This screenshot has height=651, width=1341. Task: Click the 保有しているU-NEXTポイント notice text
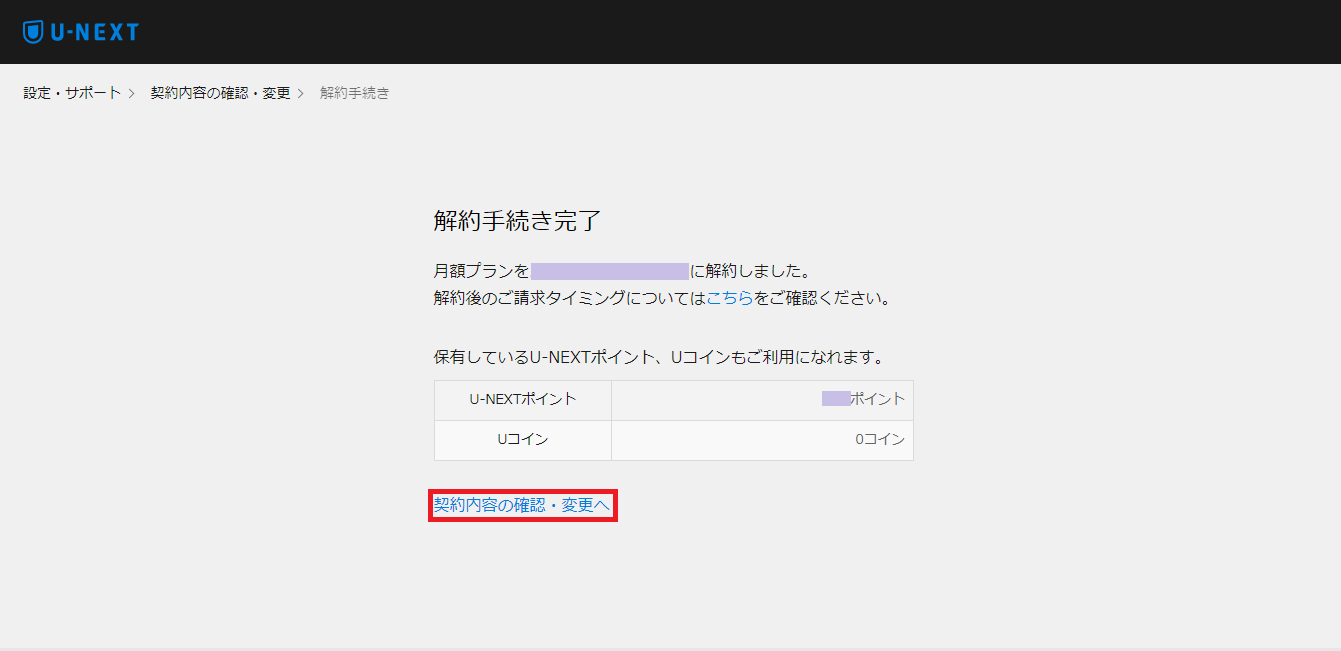tap(658, 357)
